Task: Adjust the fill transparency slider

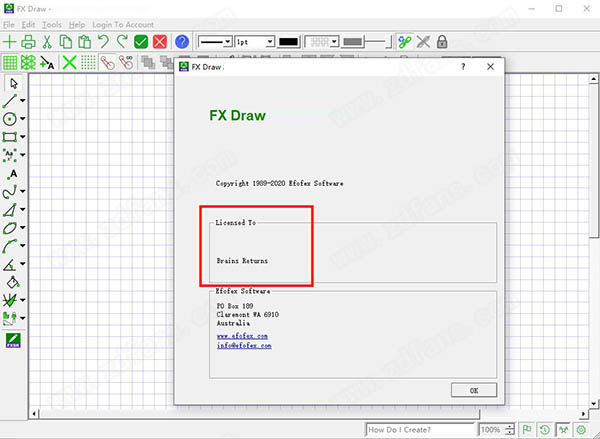Action: [378, 42]
